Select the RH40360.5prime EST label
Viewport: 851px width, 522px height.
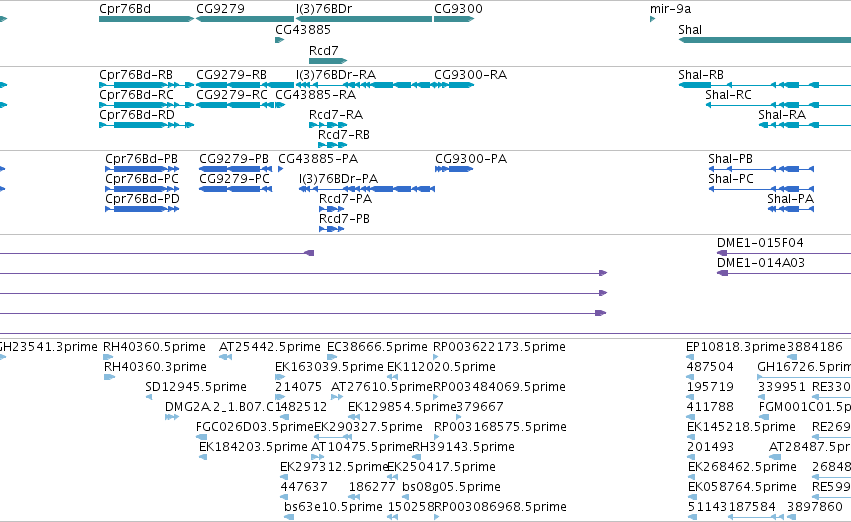(x=155, y=347)
